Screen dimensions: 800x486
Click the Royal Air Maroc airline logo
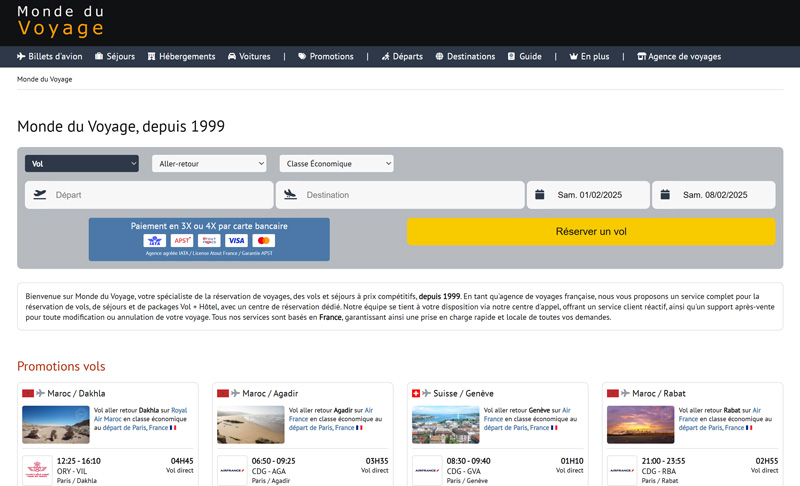[x=36, y=469]
